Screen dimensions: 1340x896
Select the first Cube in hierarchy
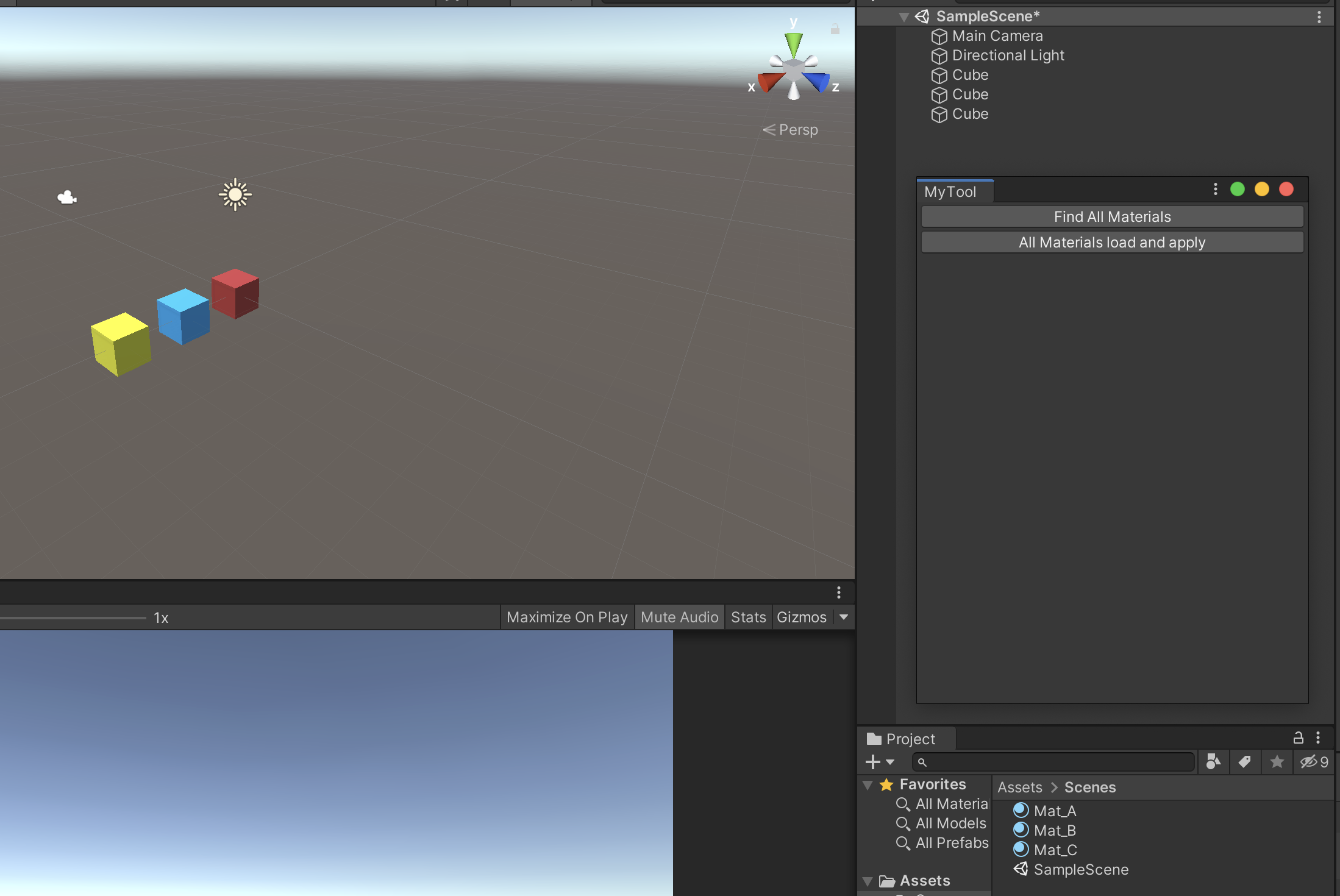click(x=970, y=75)
